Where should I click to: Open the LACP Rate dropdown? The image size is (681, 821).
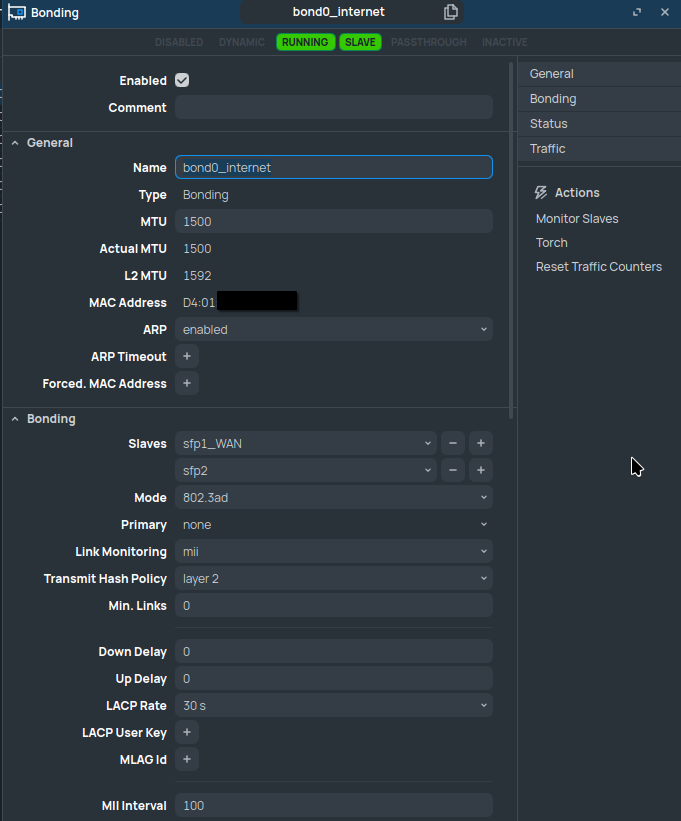333,705
